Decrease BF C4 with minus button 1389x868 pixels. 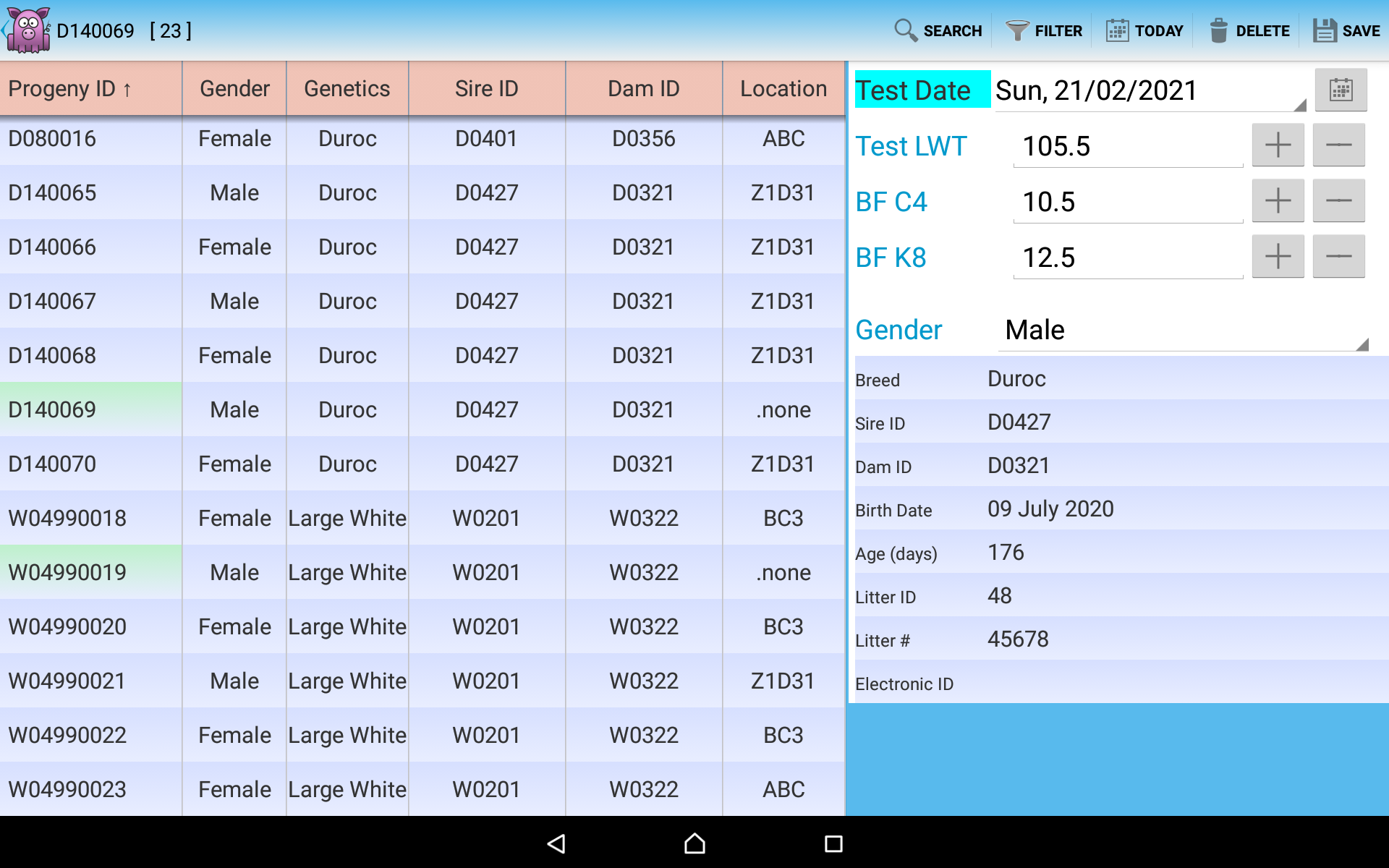point(1338,201)
